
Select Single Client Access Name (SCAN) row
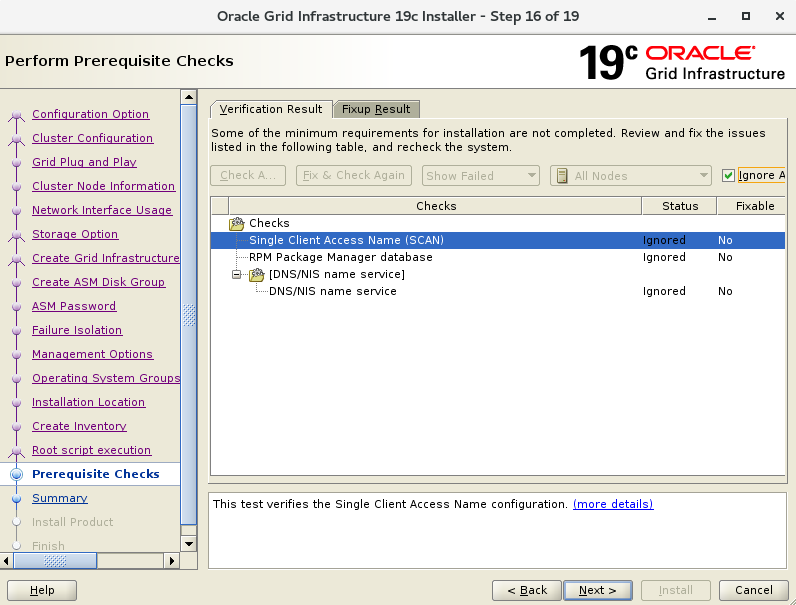(x=498, y=240)
